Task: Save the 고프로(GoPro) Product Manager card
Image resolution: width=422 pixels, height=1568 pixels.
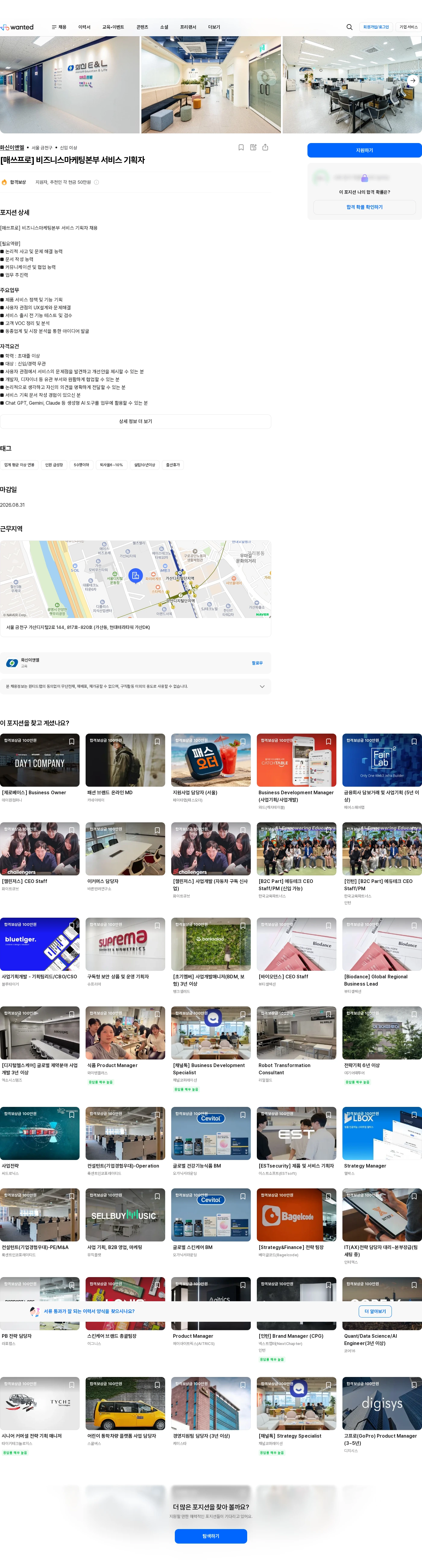Action: point(415,1385)
